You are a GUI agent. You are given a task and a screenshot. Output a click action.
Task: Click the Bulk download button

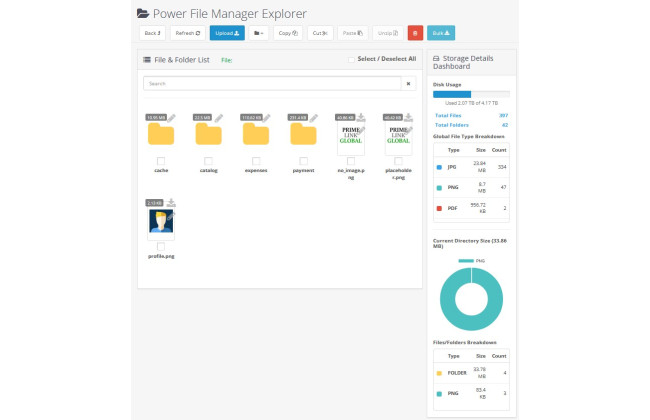coord(441,33)
